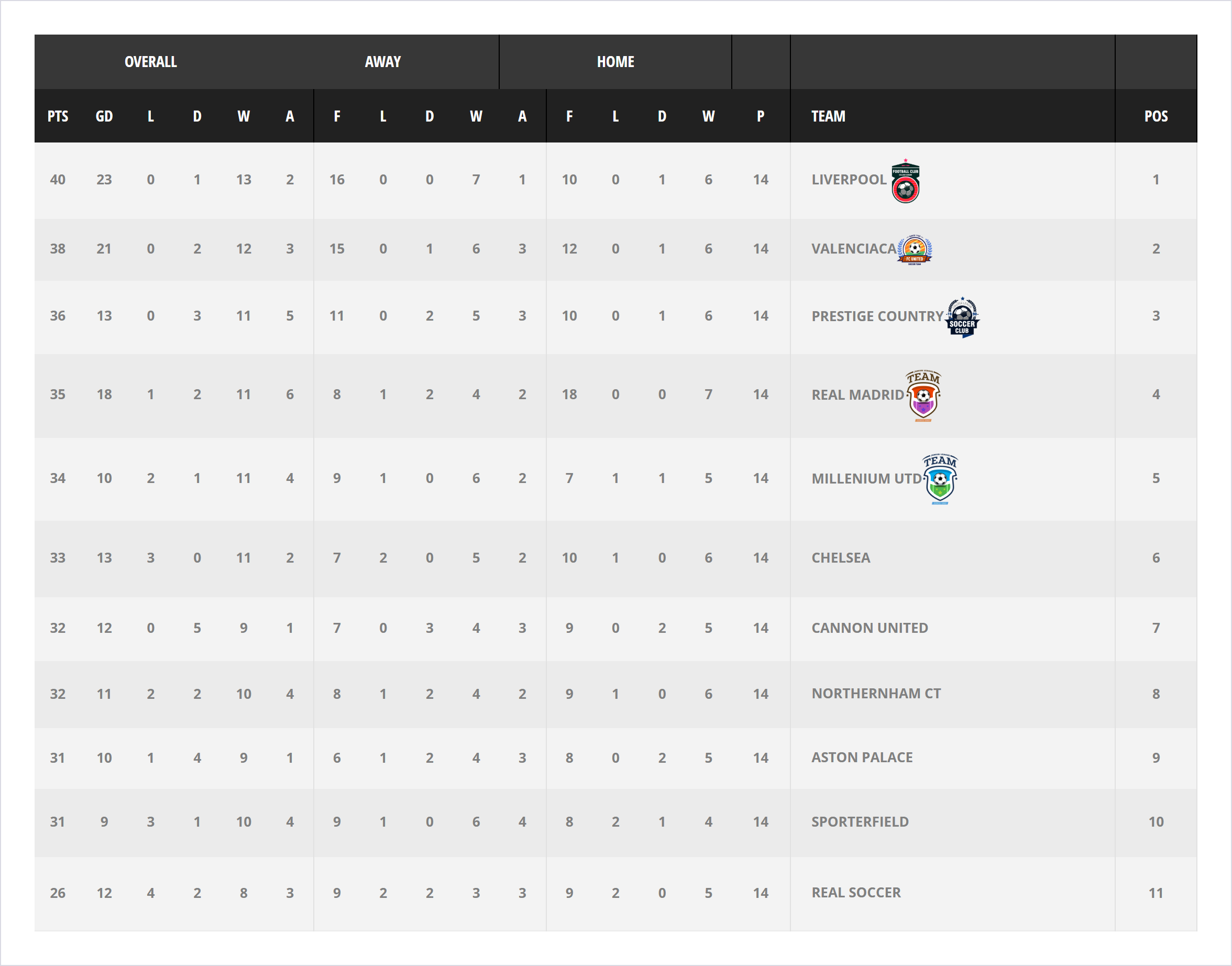Sort by POS column header
Viewport: 1232px width, 966px height.
(1156, 116)
